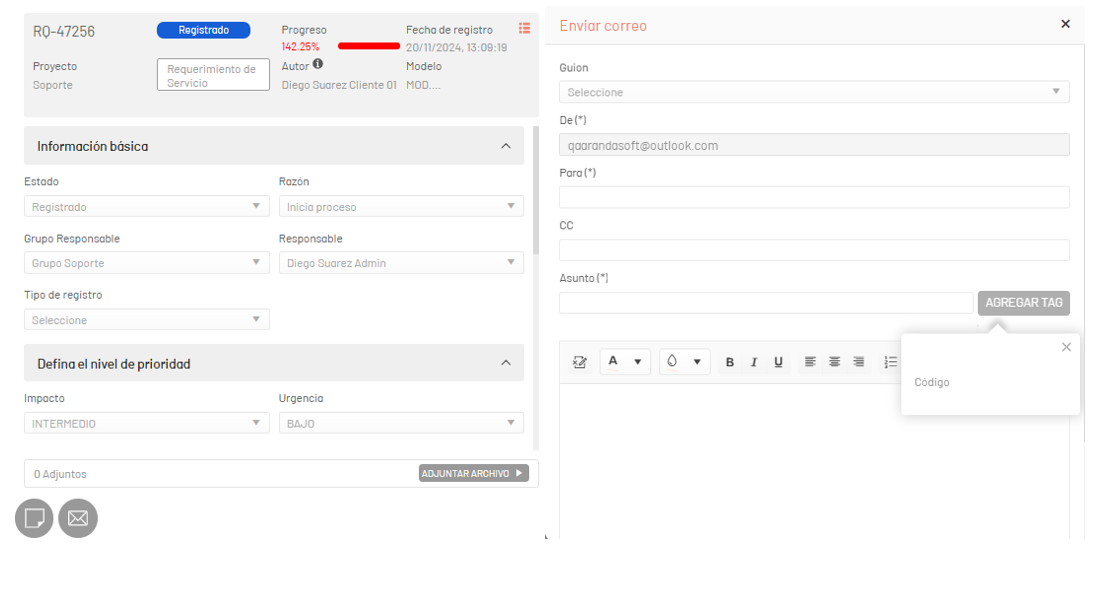Screen dimensions: 1118x598
Task: Collapse Defina el nivel de prioridad section
Action: 506,363
